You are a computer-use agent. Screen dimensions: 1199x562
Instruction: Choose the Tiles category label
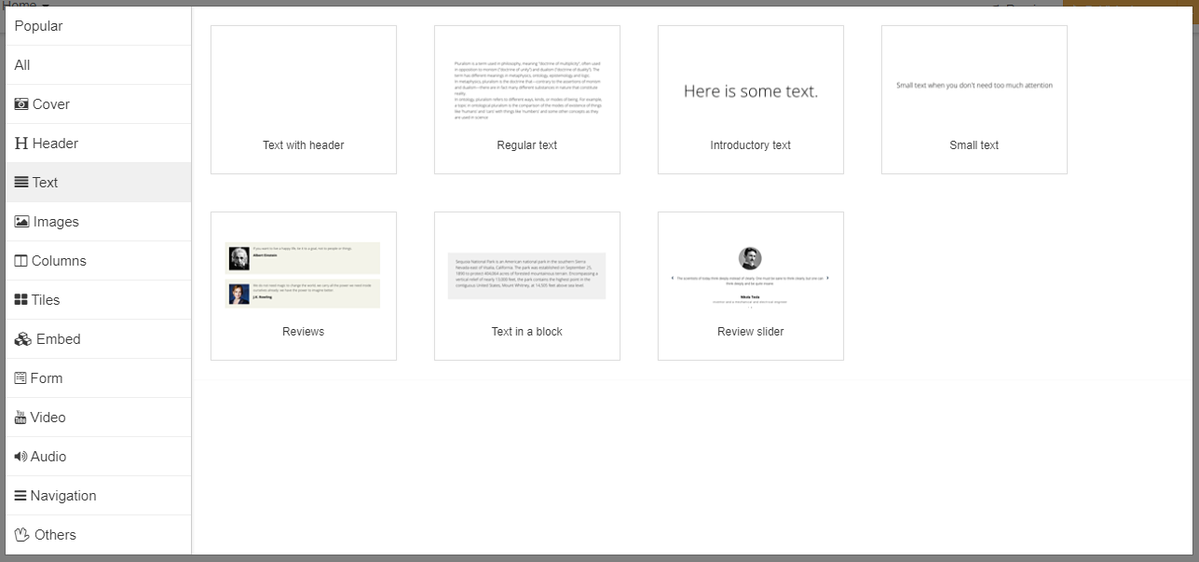coord(46,300)
